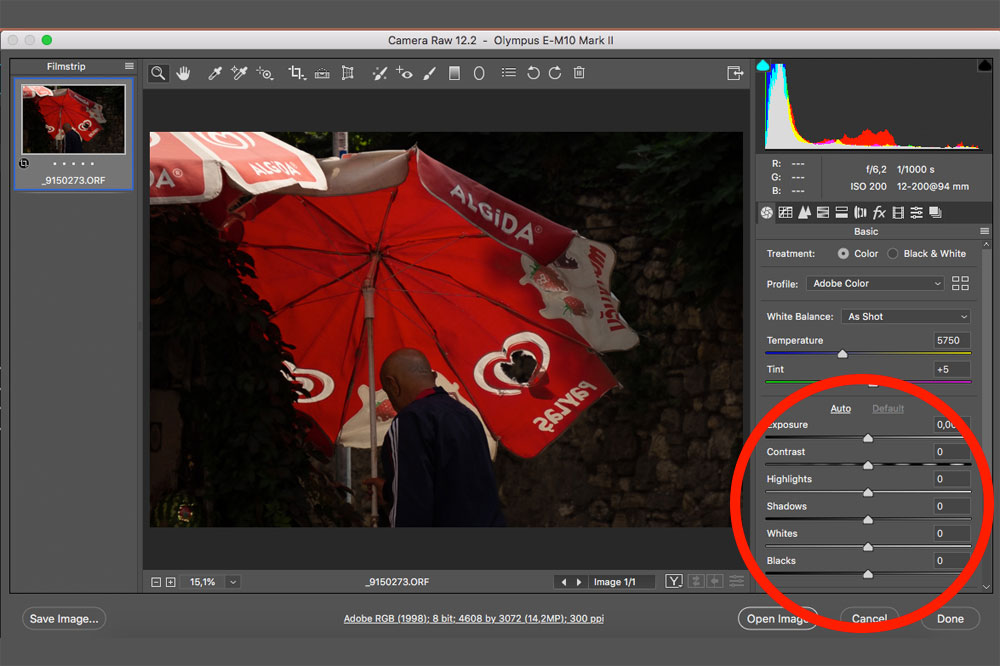This screenshot has width=1000, height=666.
Task: Rotate image counterclockwise
Action: click(x=533, y=73)
